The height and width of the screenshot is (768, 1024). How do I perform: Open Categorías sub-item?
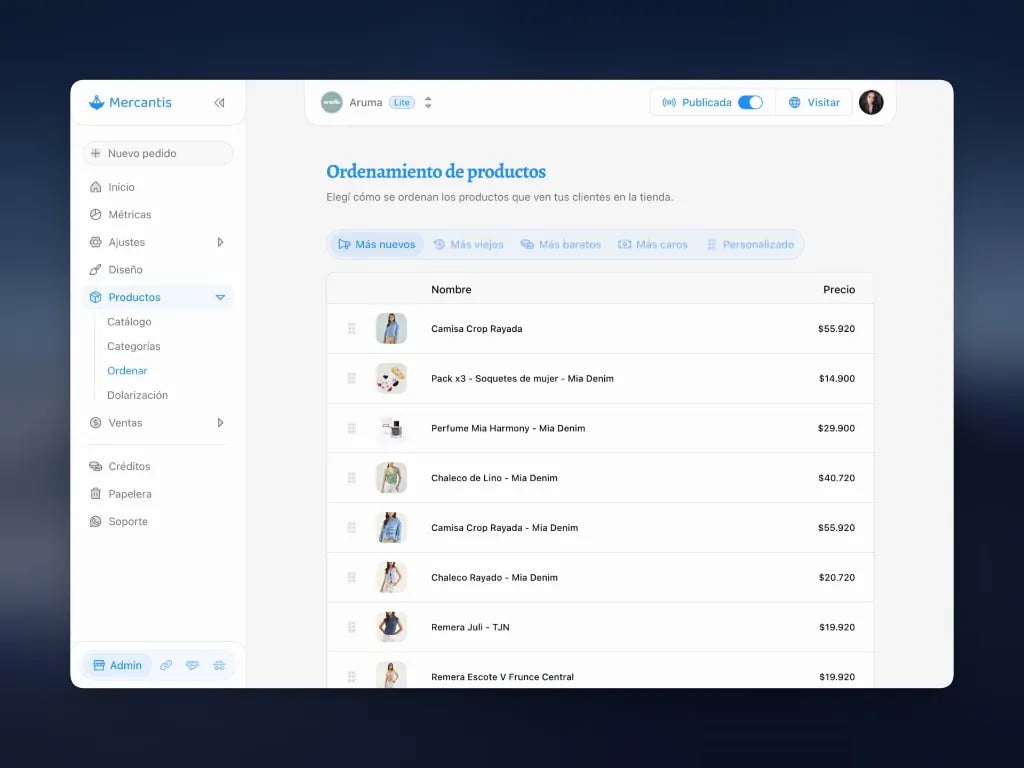click(134, 346)
